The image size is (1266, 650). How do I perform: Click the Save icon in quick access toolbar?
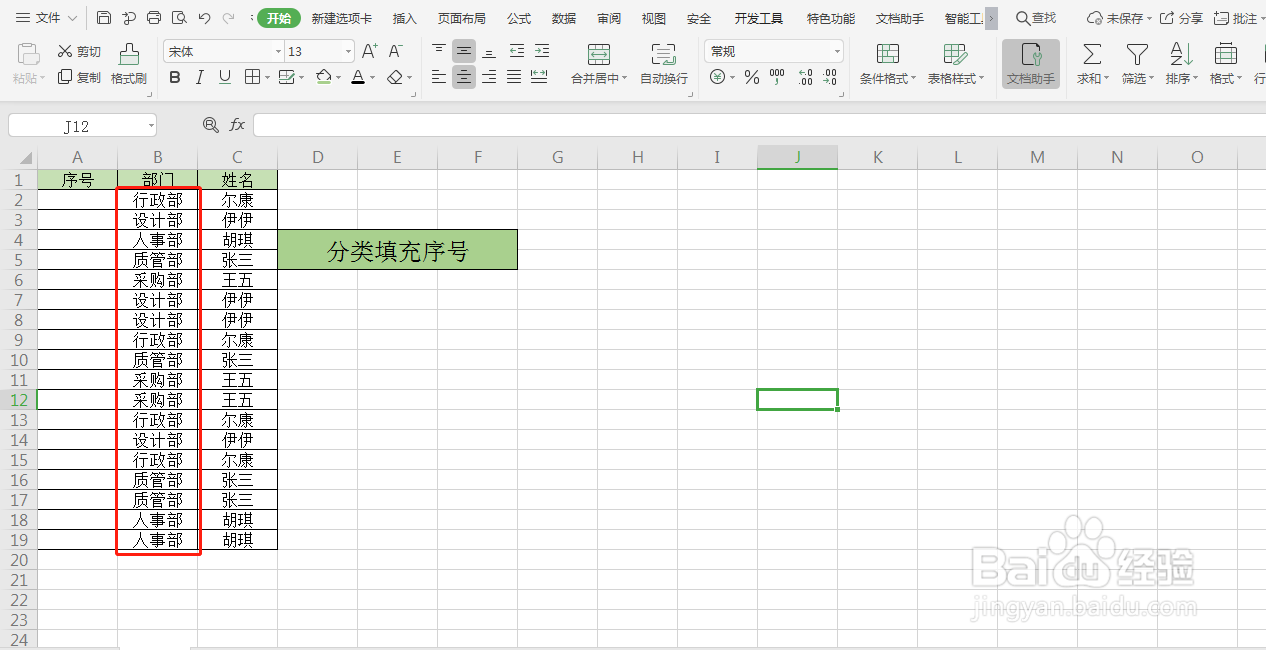[105, 18]
